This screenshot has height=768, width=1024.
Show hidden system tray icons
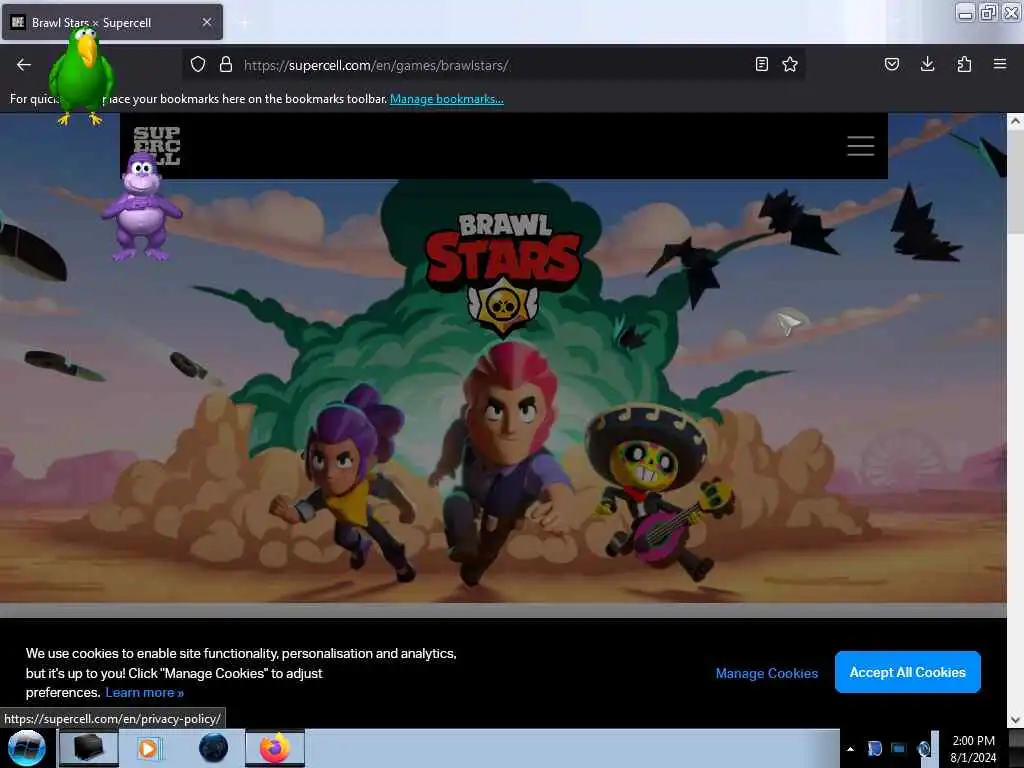(850, 749)
